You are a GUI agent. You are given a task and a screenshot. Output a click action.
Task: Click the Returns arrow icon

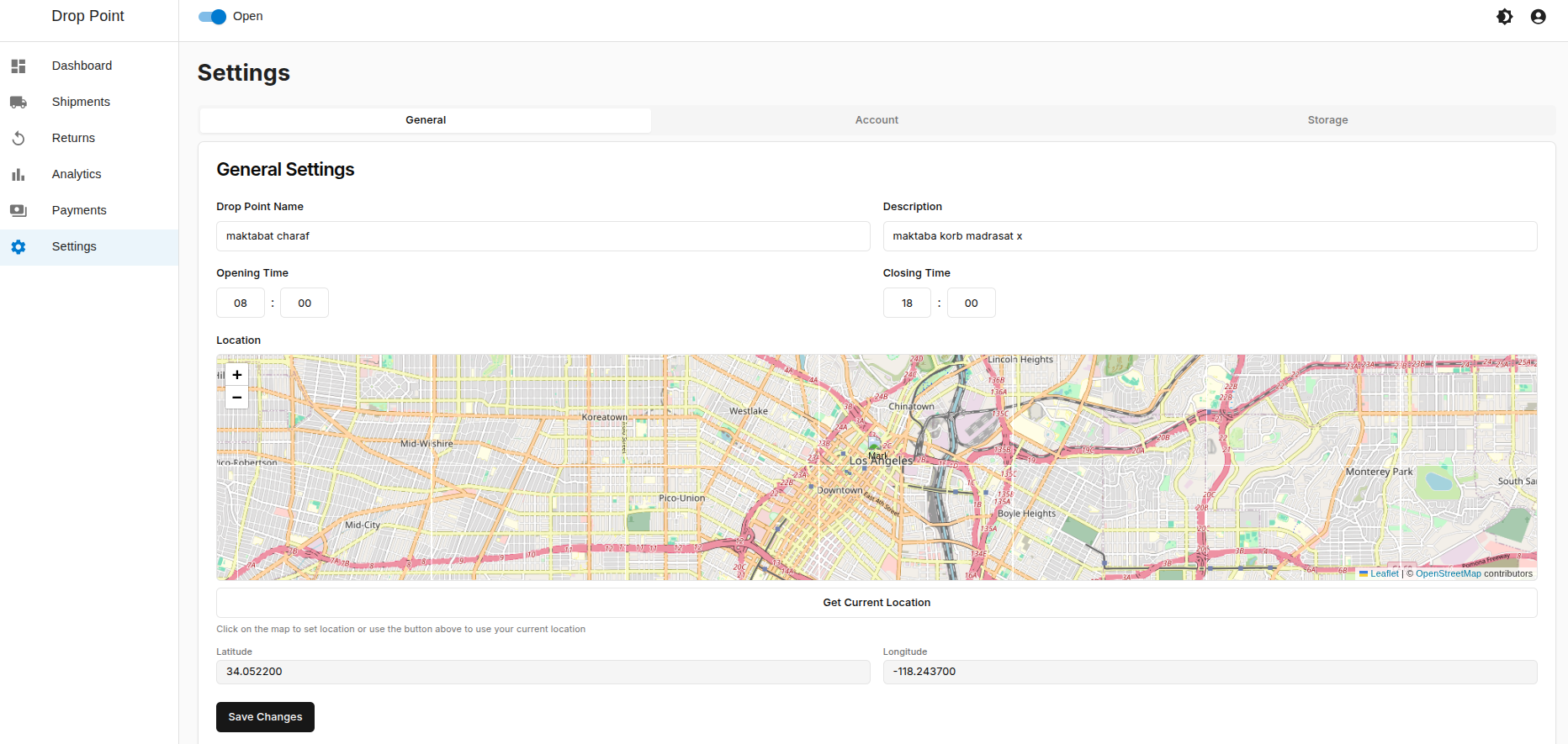19,138
